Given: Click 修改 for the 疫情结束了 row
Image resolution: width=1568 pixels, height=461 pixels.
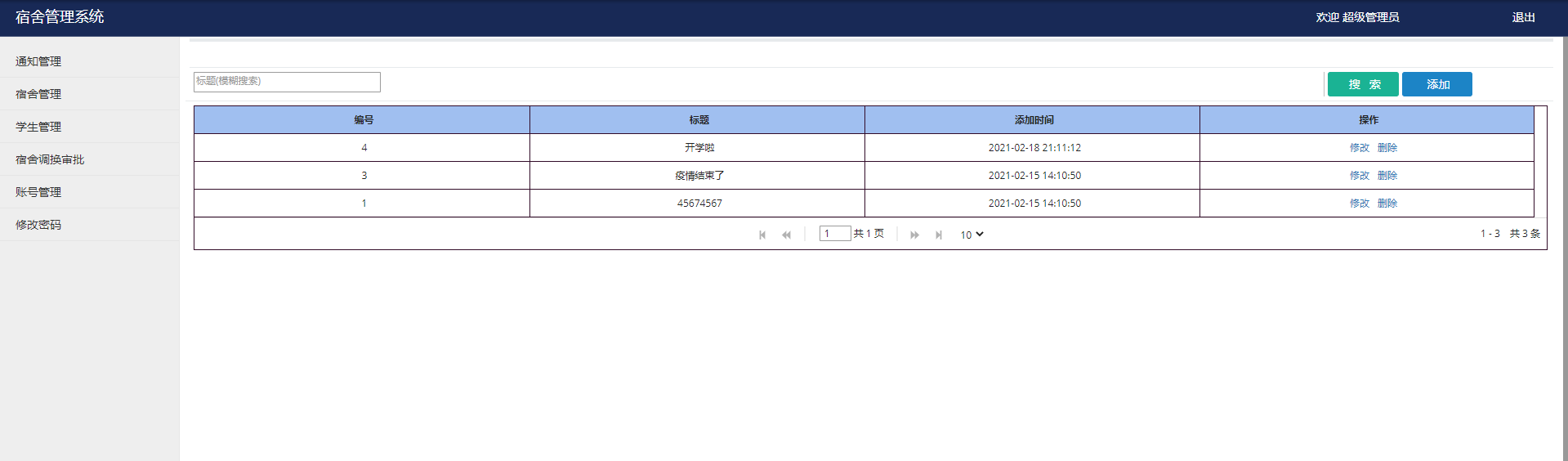Looking at the screenshot, I should coord(1359,176).
